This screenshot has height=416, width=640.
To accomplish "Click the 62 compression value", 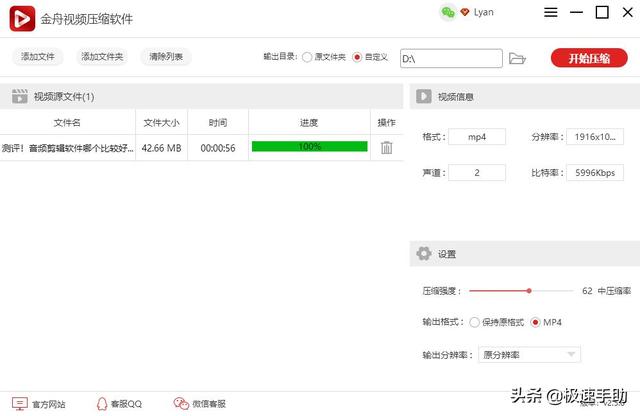I will (587, 291).
